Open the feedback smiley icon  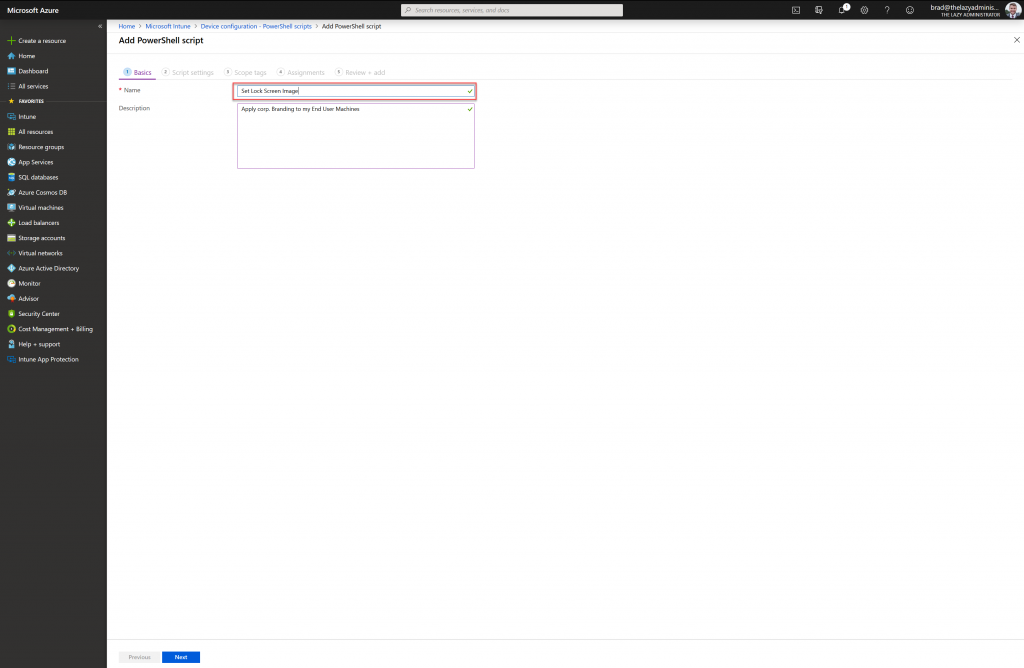point(910,10)
